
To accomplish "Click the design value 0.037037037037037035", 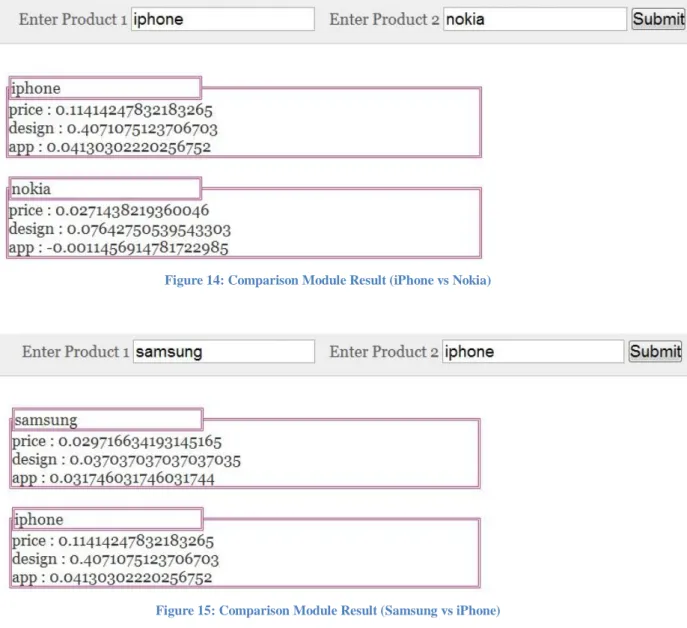I will [155, 460].
